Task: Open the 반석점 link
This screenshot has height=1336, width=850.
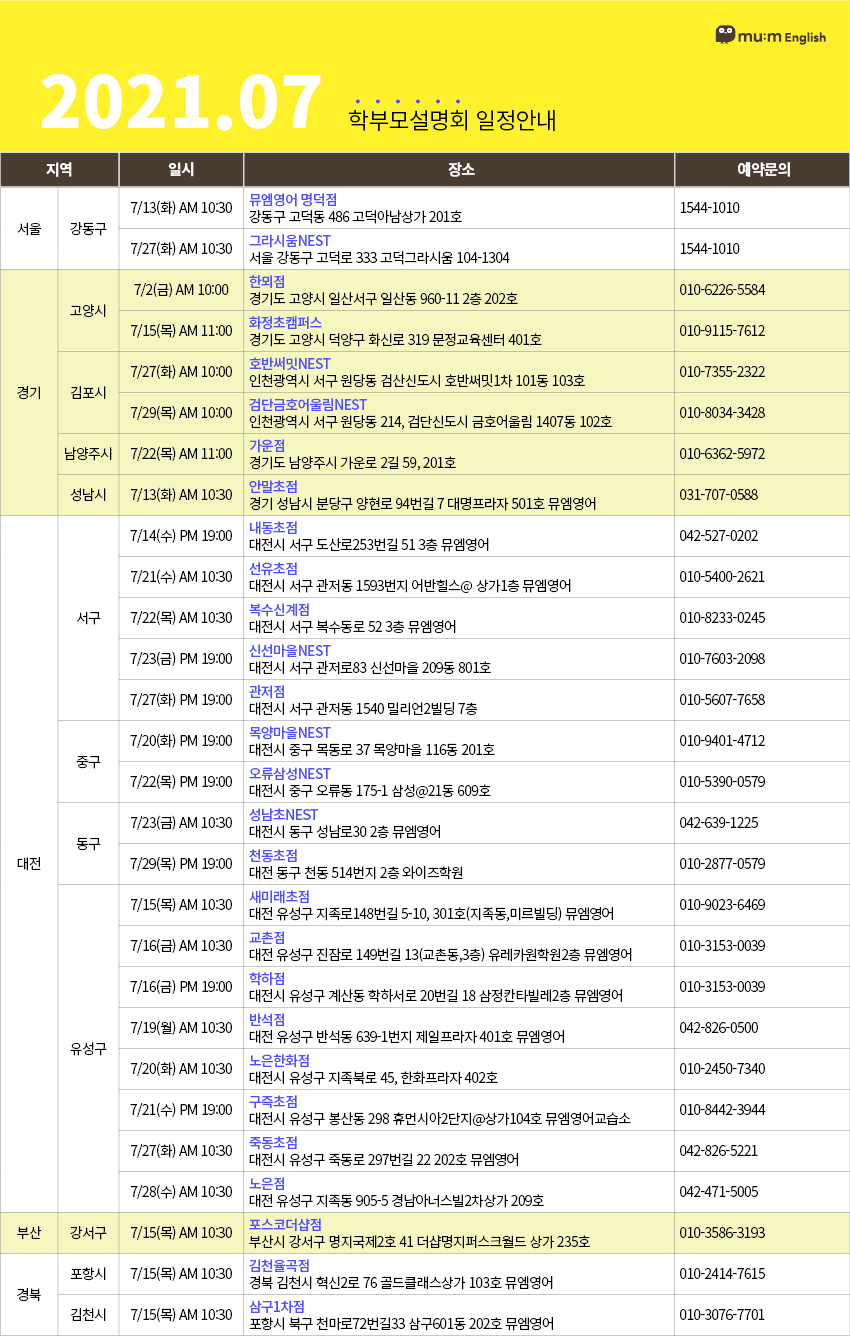Action: (x=267, y=1019)
